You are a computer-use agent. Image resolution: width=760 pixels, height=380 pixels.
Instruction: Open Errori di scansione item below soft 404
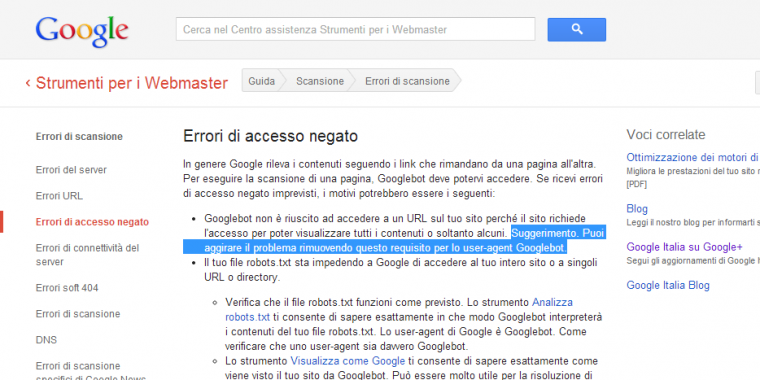(x=78, y=314)
